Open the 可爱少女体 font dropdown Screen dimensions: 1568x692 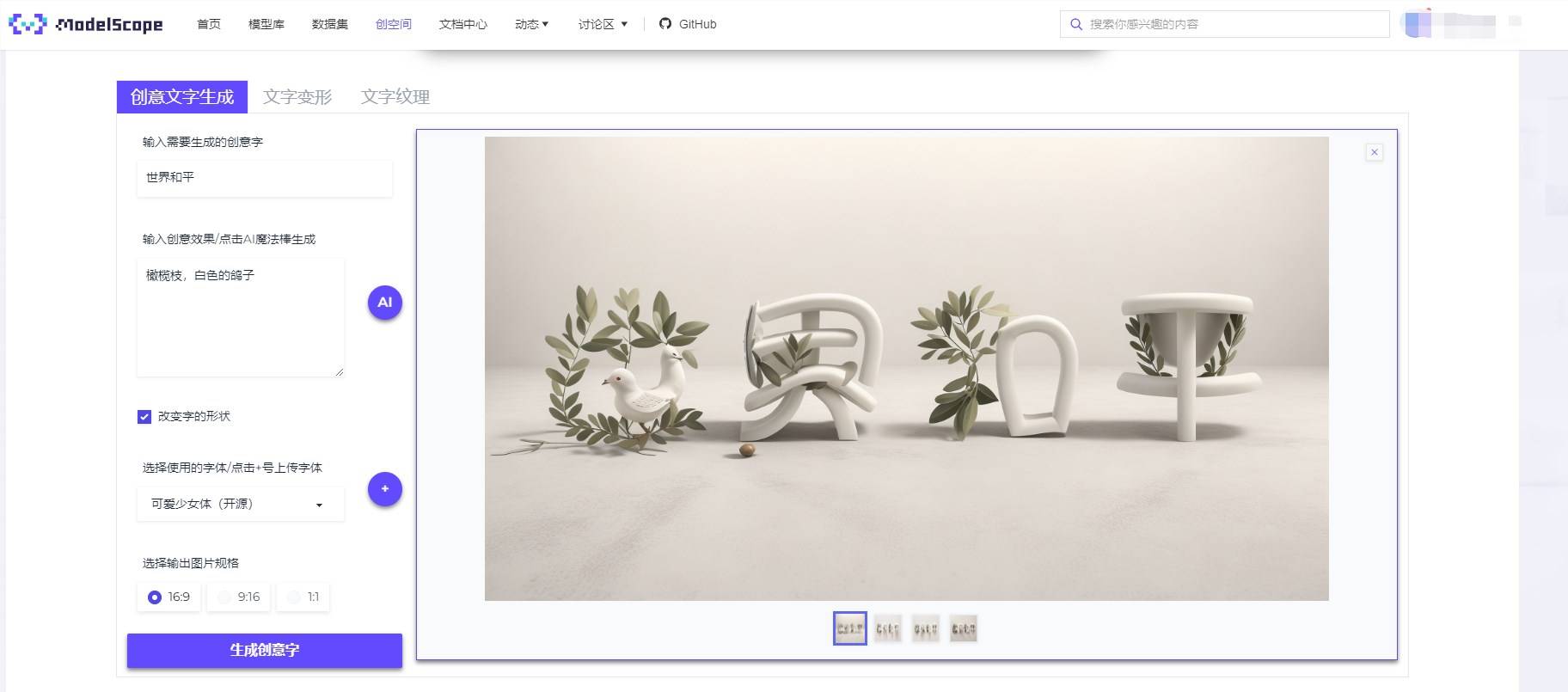(x=240, y=504)
